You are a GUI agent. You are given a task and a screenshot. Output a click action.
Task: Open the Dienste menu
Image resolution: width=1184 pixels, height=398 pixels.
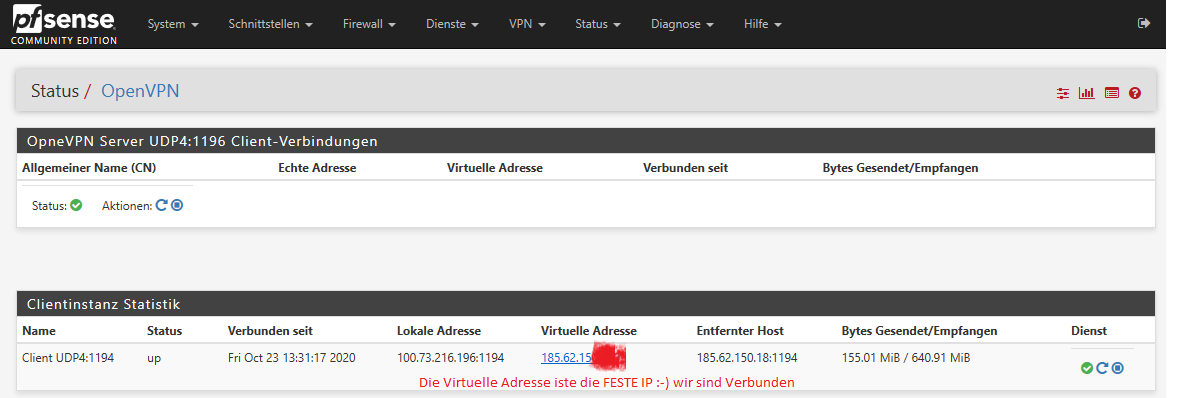(452, 24)
